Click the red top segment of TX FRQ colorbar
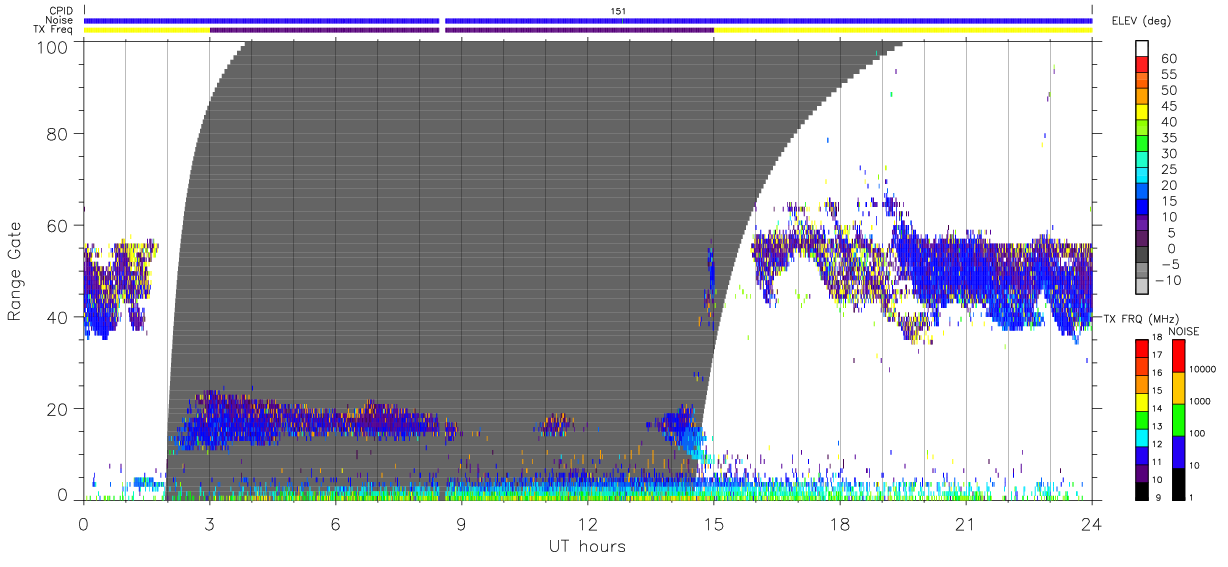The height and width of the screenshot is (567, 1228). coord(1144,346)
